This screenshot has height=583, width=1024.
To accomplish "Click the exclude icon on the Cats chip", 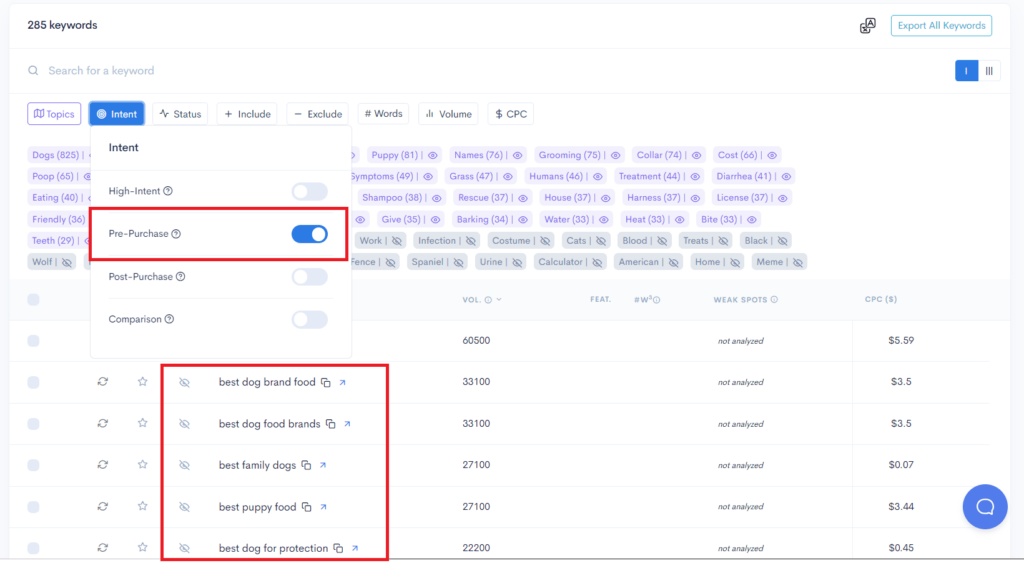I will pos(601,239).
